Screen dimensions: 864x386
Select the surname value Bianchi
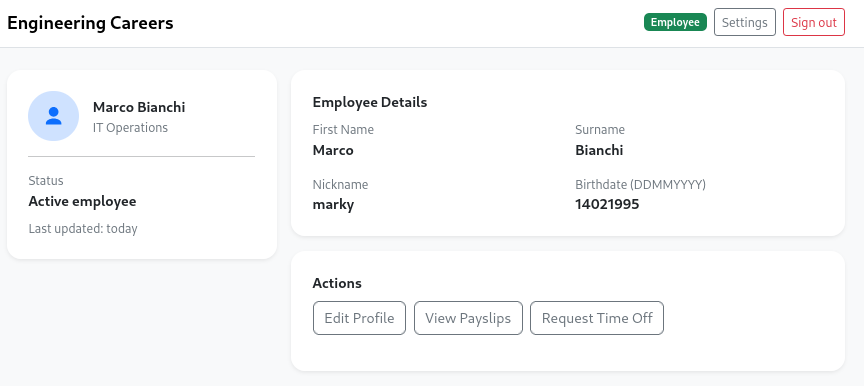click(599, 150)
